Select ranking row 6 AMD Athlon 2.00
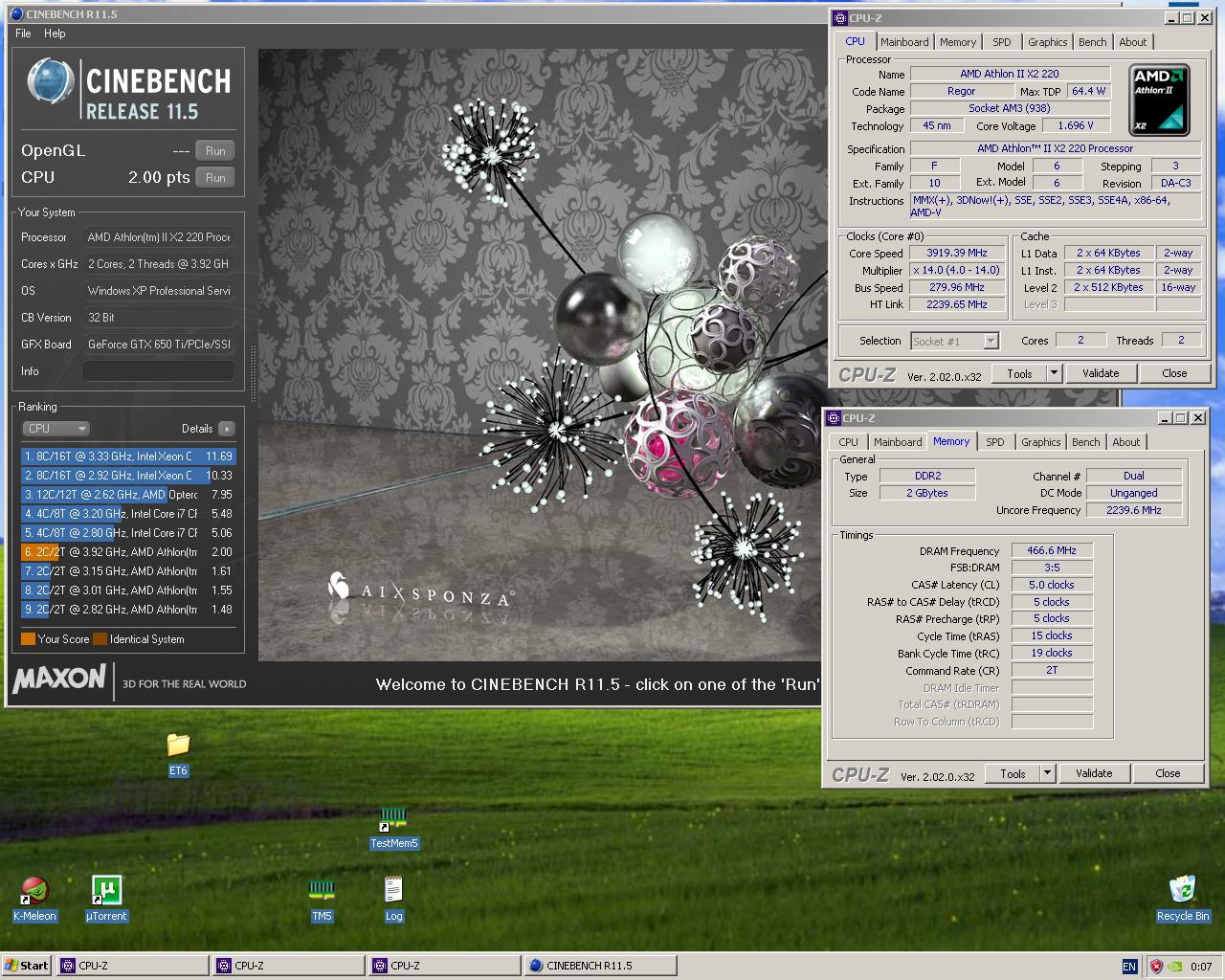 (128, 552)
